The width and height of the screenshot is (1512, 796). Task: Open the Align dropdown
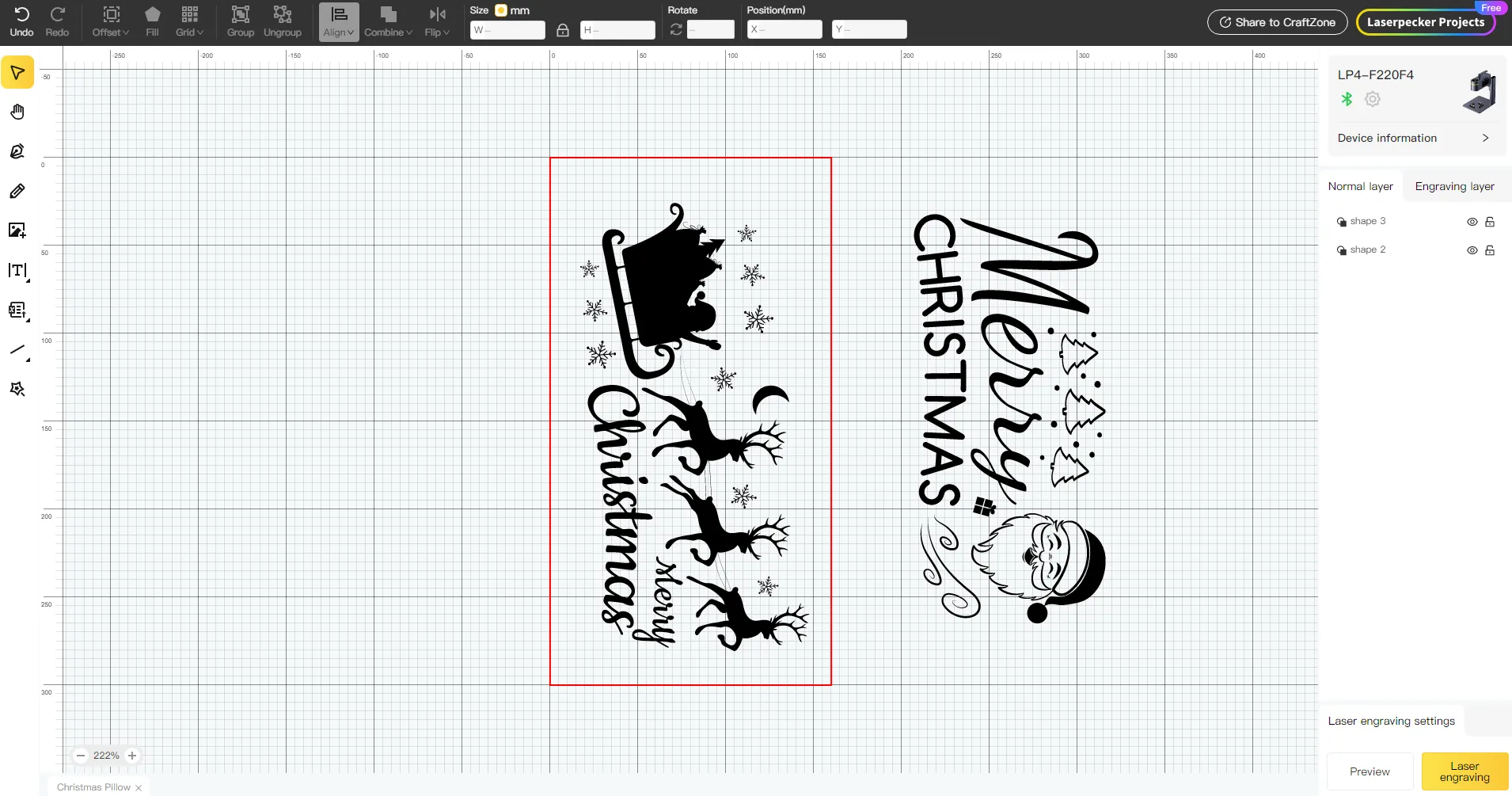[339, 21]
